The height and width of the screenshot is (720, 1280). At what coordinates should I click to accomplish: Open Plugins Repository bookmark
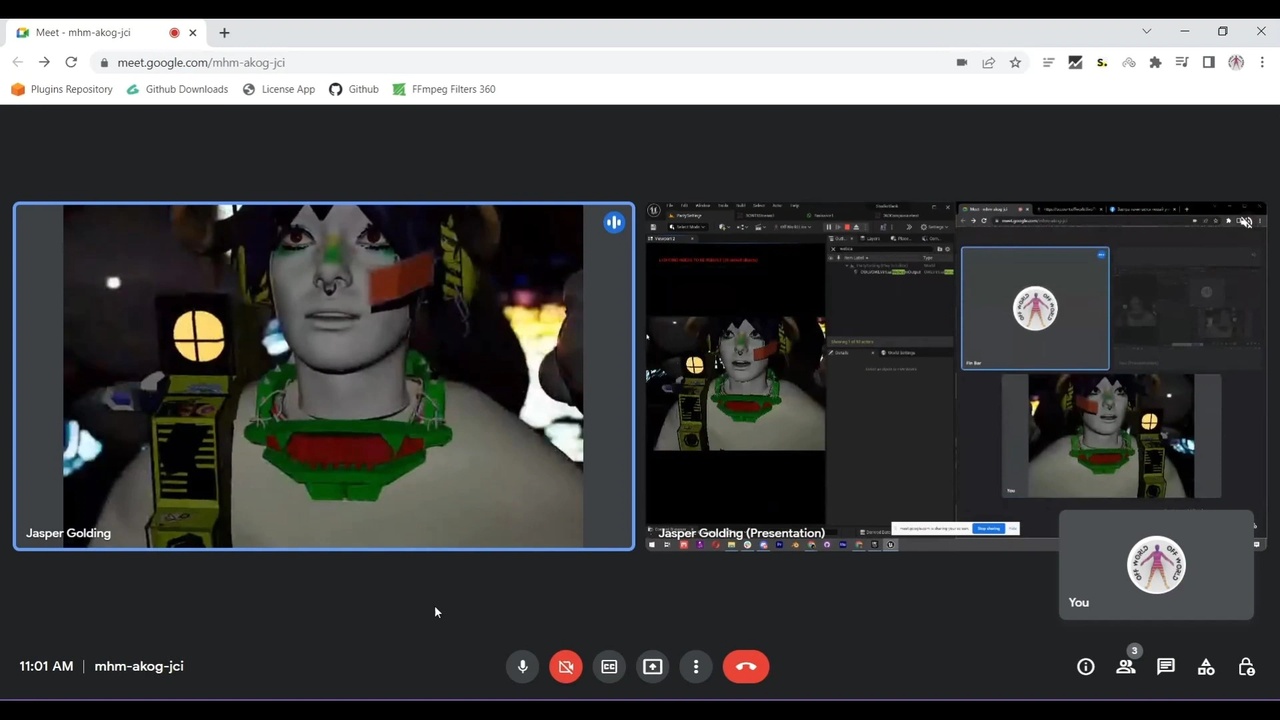coord(62,89)
